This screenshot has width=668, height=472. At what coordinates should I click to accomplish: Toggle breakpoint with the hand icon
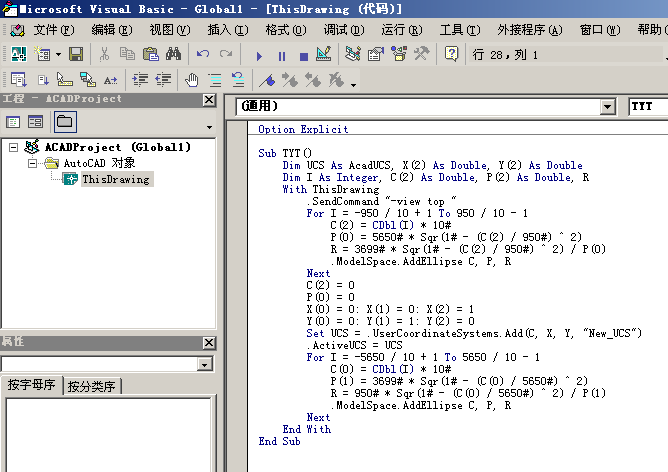tap(192, 80)
